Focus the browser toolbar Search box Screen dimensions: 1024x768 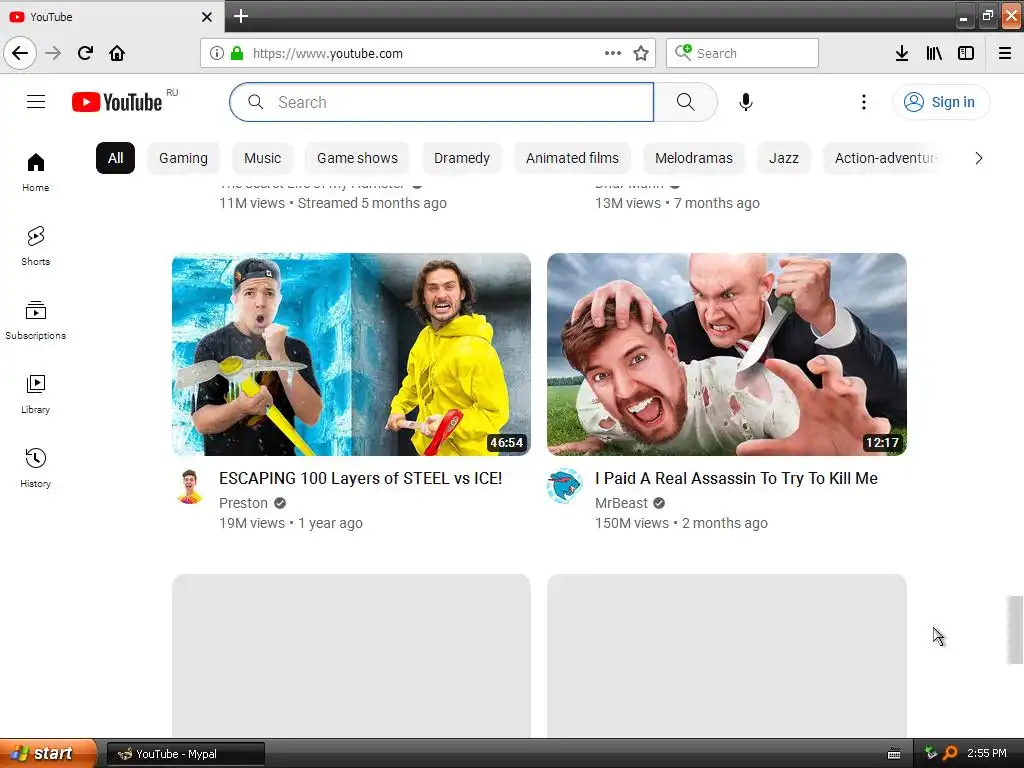(743, 53)
